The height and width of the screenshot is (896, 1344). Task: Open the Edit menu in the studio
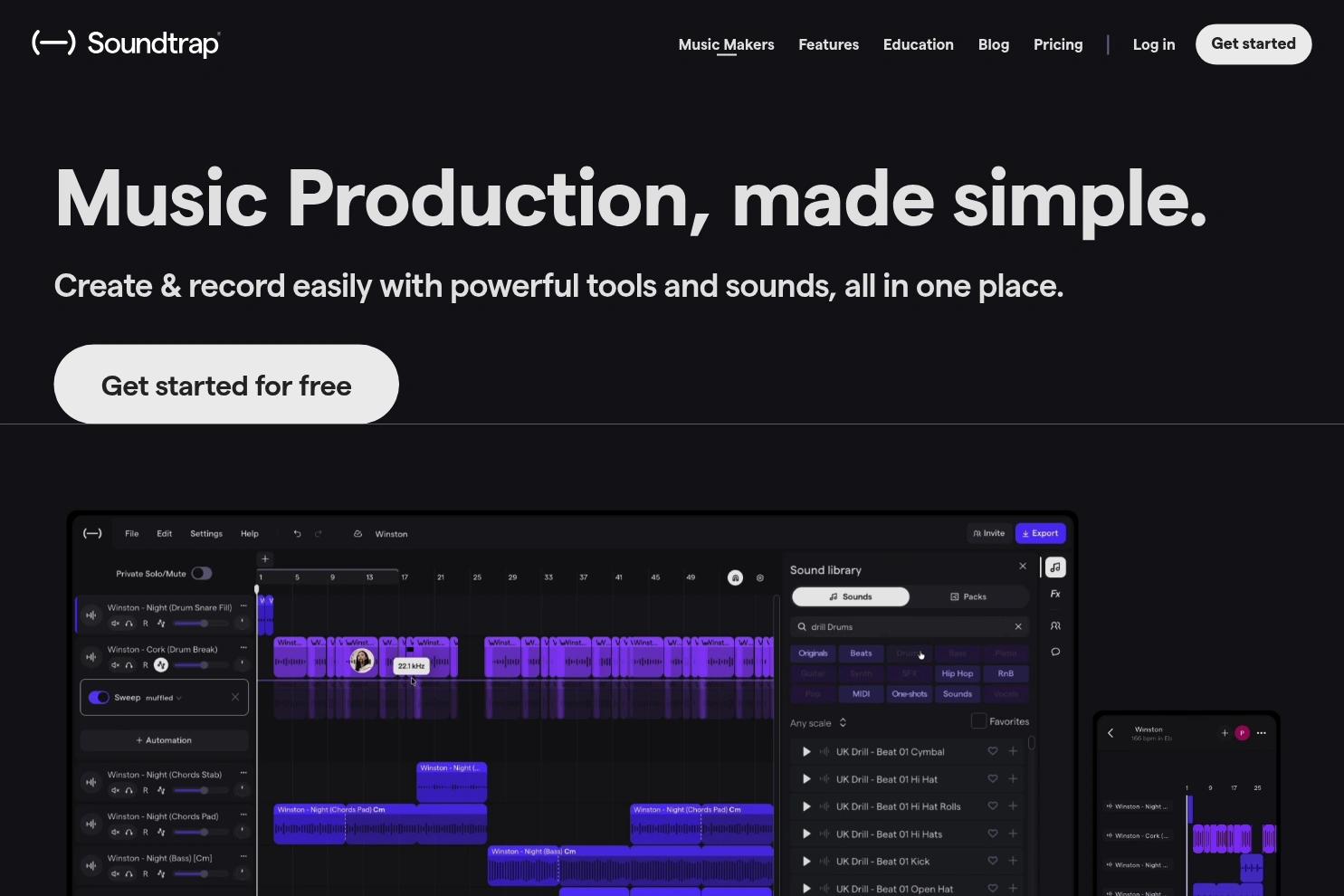165,534
